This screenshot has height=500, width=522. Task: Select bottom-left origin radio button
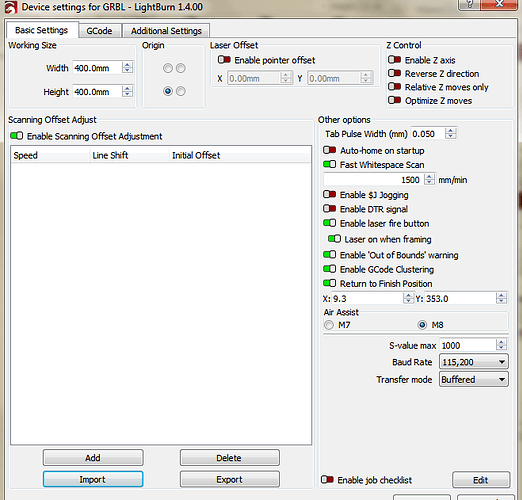(168, 91)
